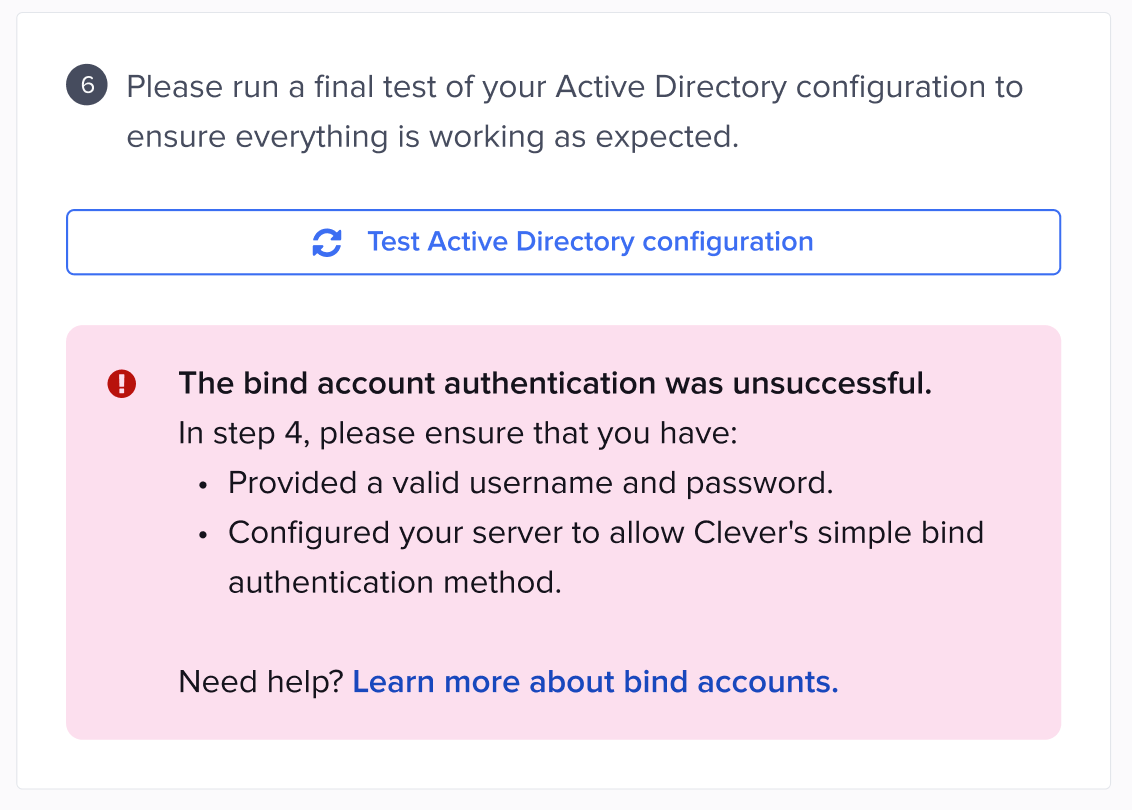Image resolution: width=1132 pixels, height=810 pixels.
Task: Click the refresh icon on the test button
Action: (325, 242)
